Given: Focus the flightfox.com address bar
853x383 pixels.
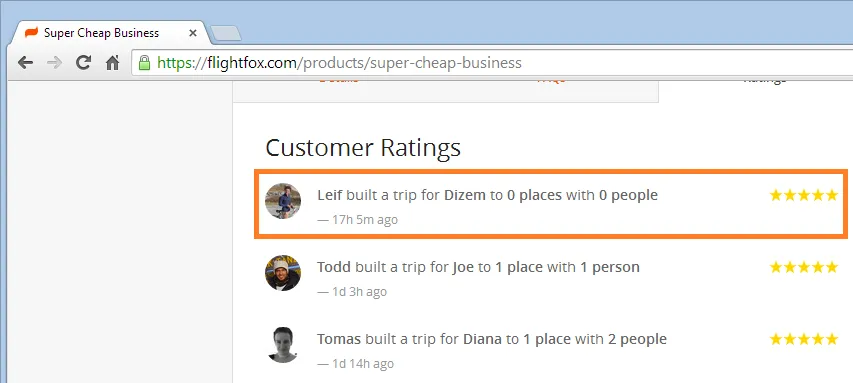Looking at the screenshot, I should 491,63.
